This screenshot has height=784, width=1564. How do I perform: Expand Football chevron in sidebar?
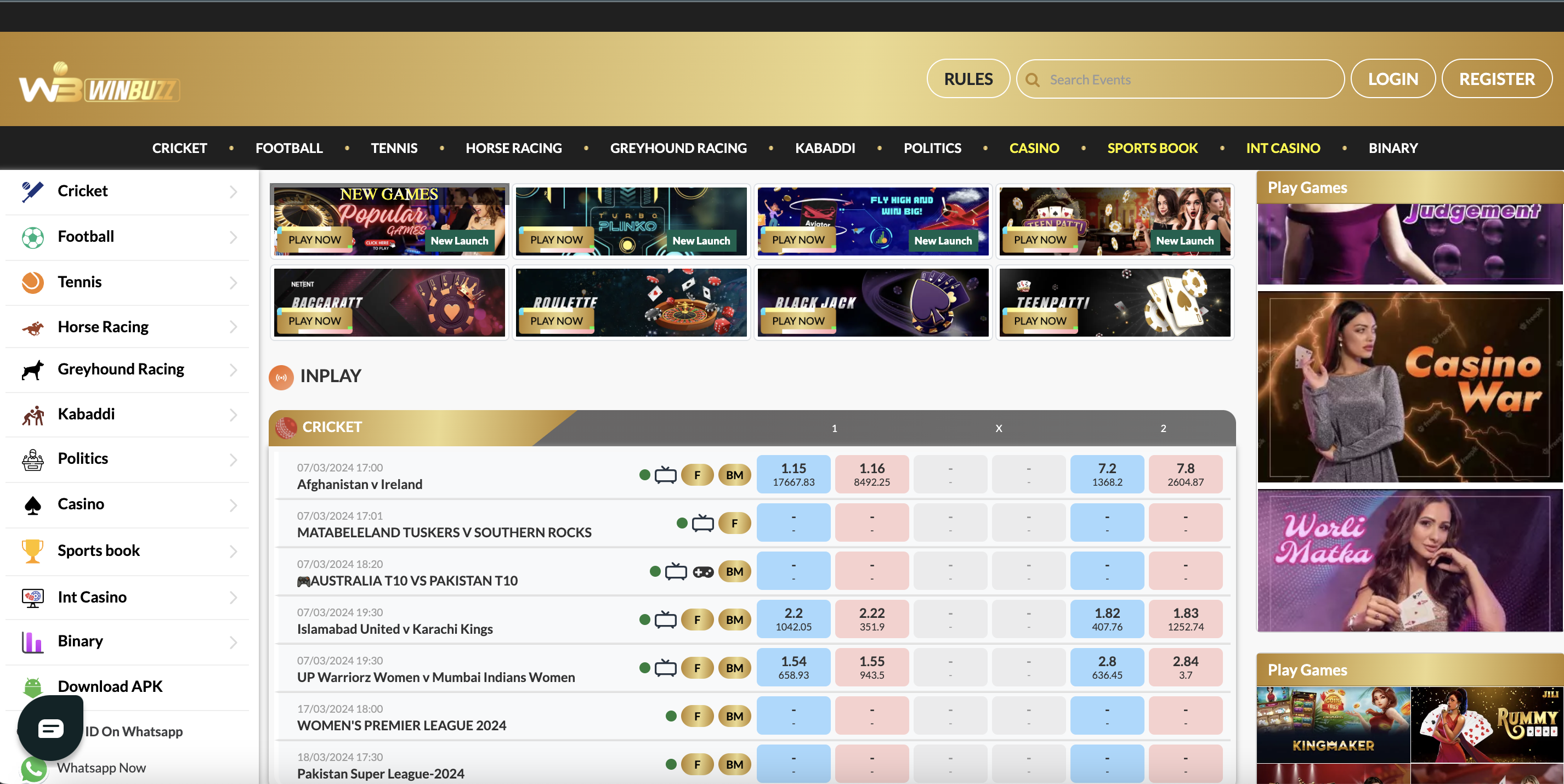[x=234, y=237]
